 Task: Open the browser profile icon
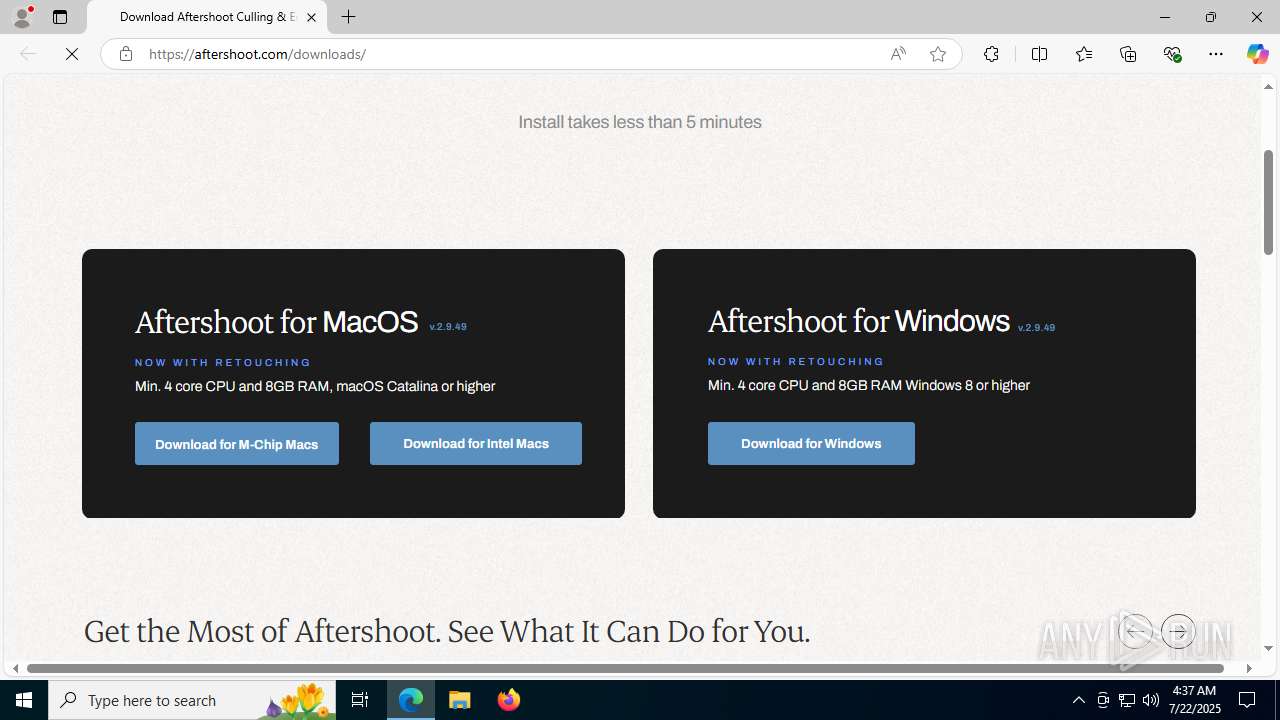pyautogui.click(x=21, y=17)
